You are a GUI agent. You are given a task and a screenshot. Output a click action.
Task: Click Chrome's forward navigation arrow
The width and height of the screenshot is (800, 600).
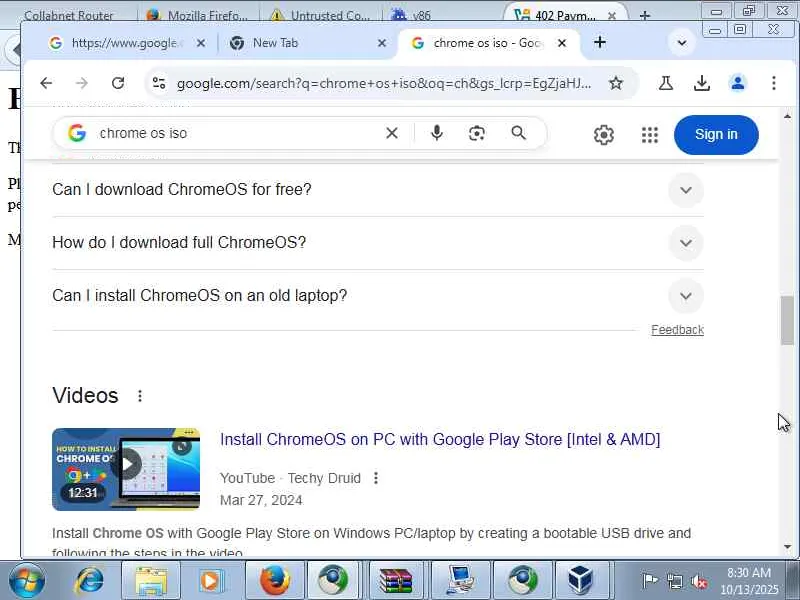coord(82,83)
